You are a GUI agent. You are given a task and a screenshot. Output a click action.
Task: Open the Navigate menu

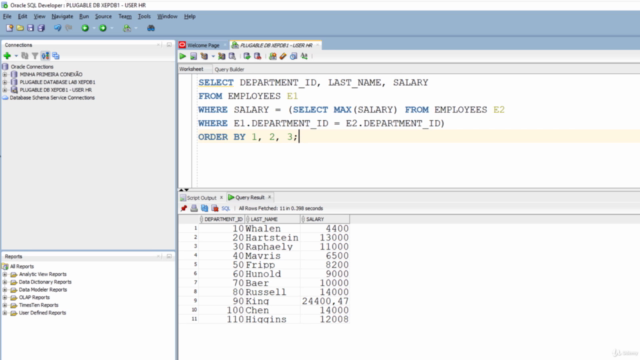click(62, 16)
